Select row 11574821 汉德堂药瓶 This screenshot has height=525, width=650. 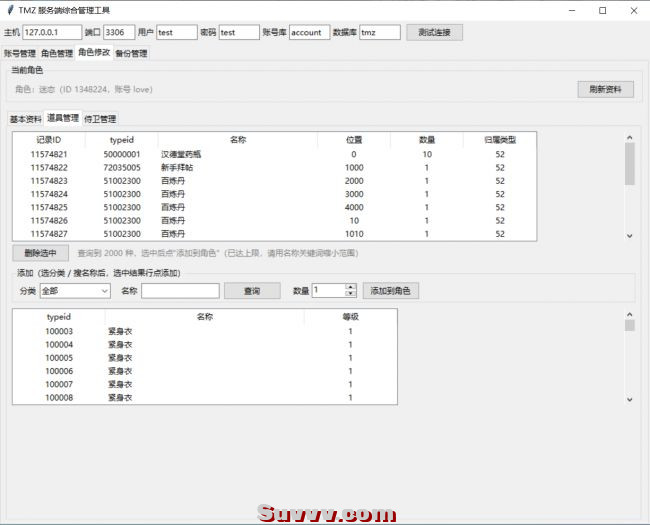(x=274, y=154)
